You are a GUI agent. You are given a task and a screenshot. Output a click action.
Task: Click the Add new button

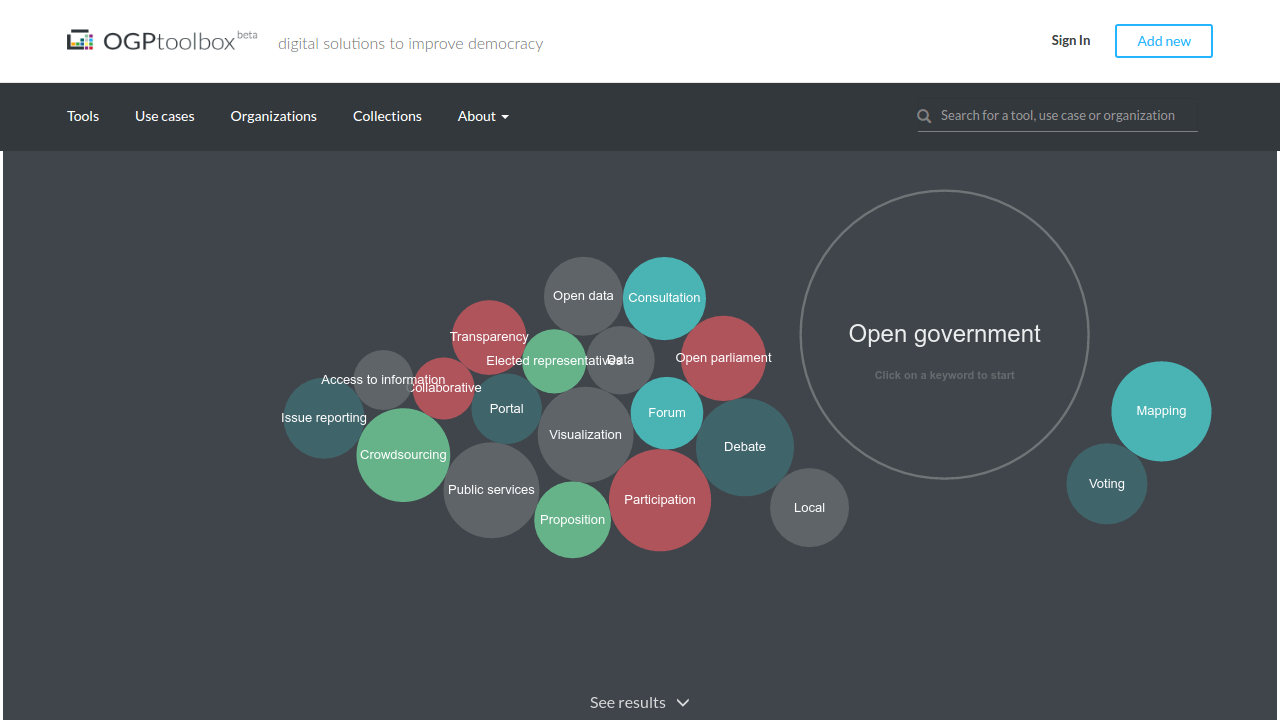pos(1164,41)
